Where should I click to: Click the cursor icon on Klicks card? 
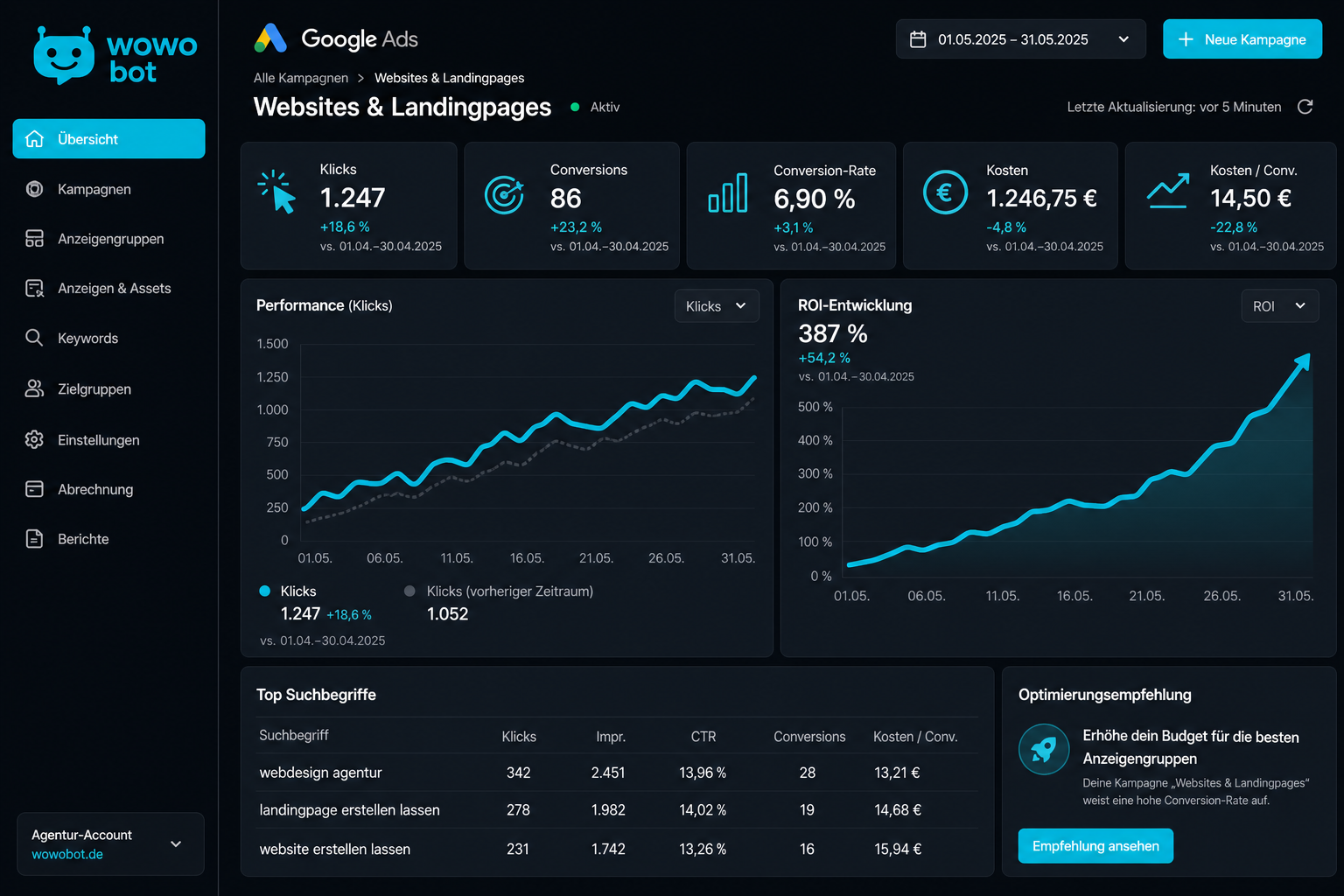click(278, 192)
